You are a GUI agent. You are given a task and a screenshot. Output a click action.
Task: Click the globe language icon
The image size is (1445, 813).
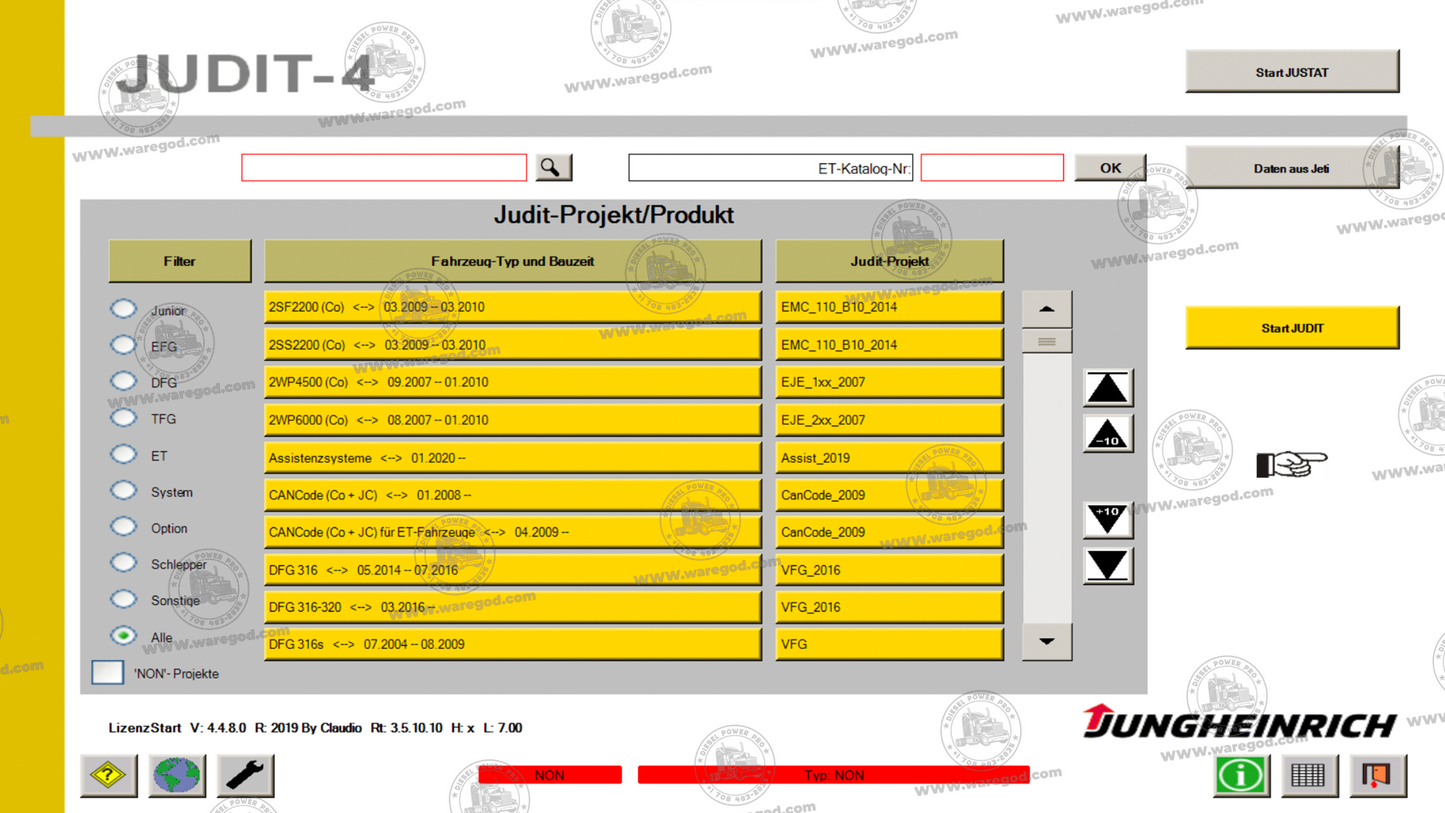click(177, 775)
